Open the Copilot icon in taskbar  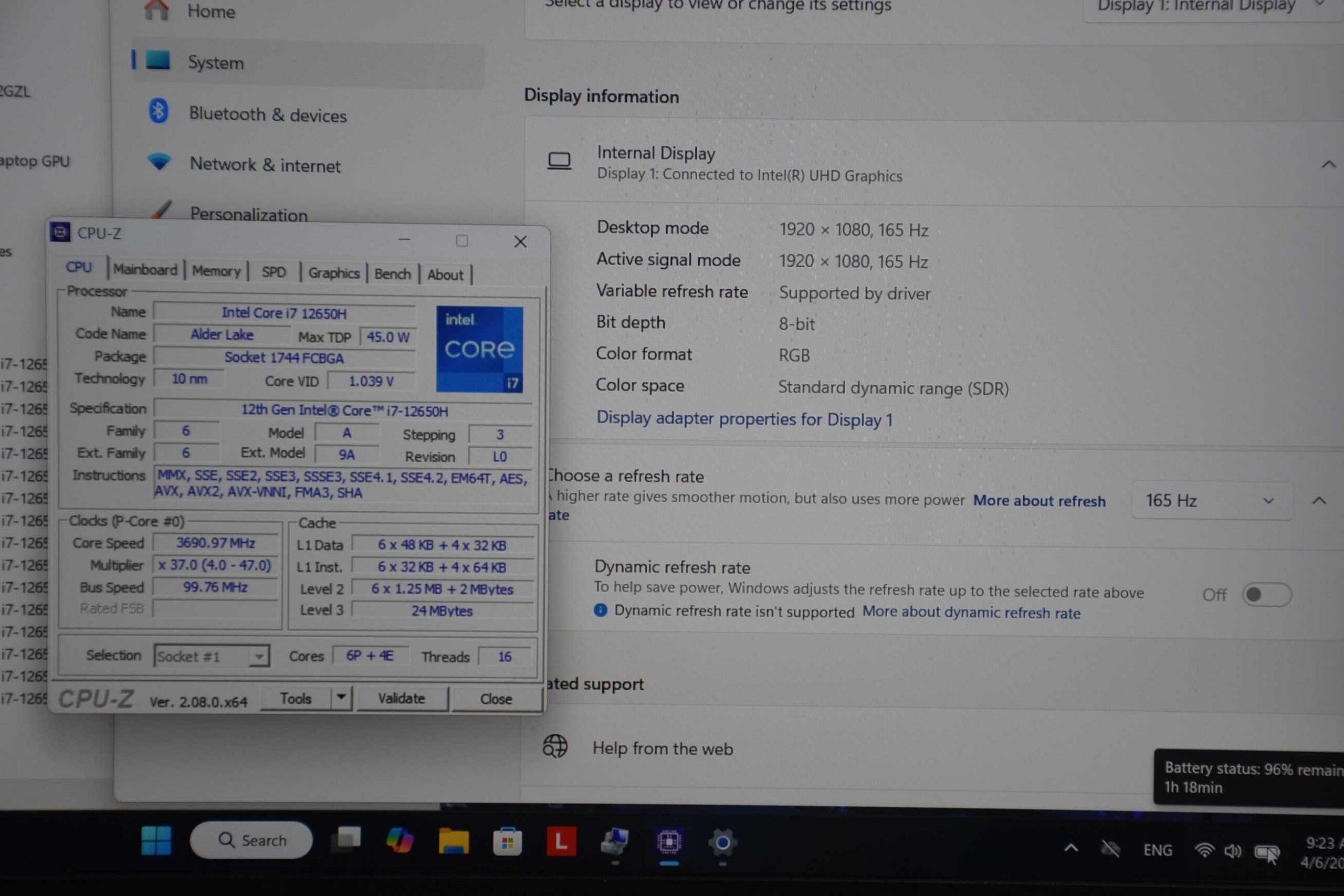coord(400,841)
